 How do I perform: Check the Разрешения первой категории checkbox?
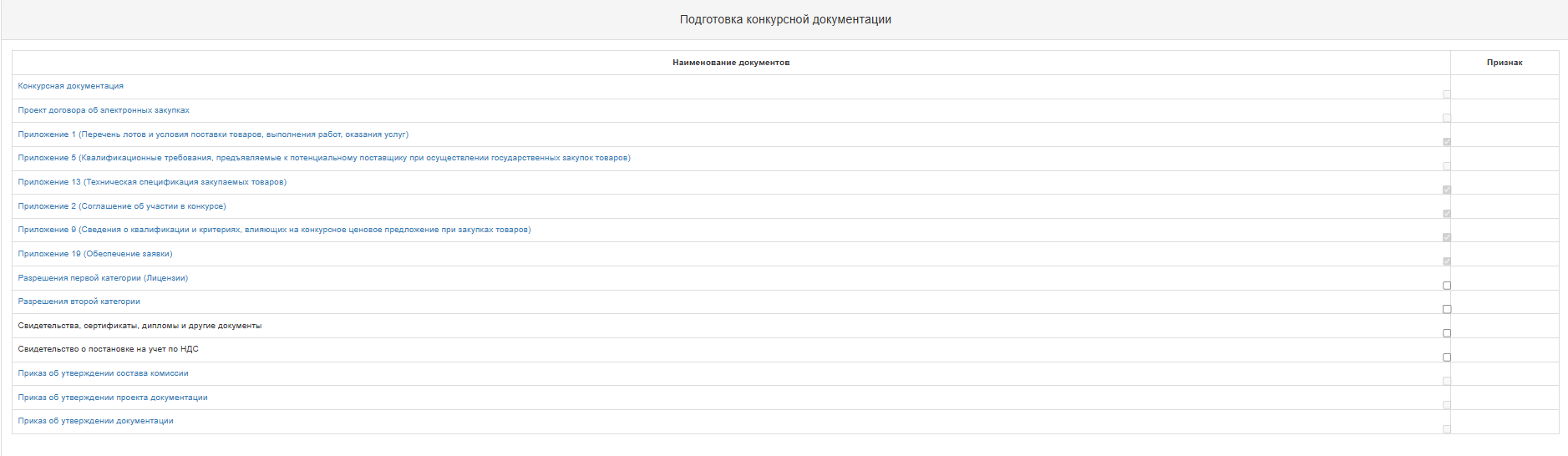click(1447, 286)
